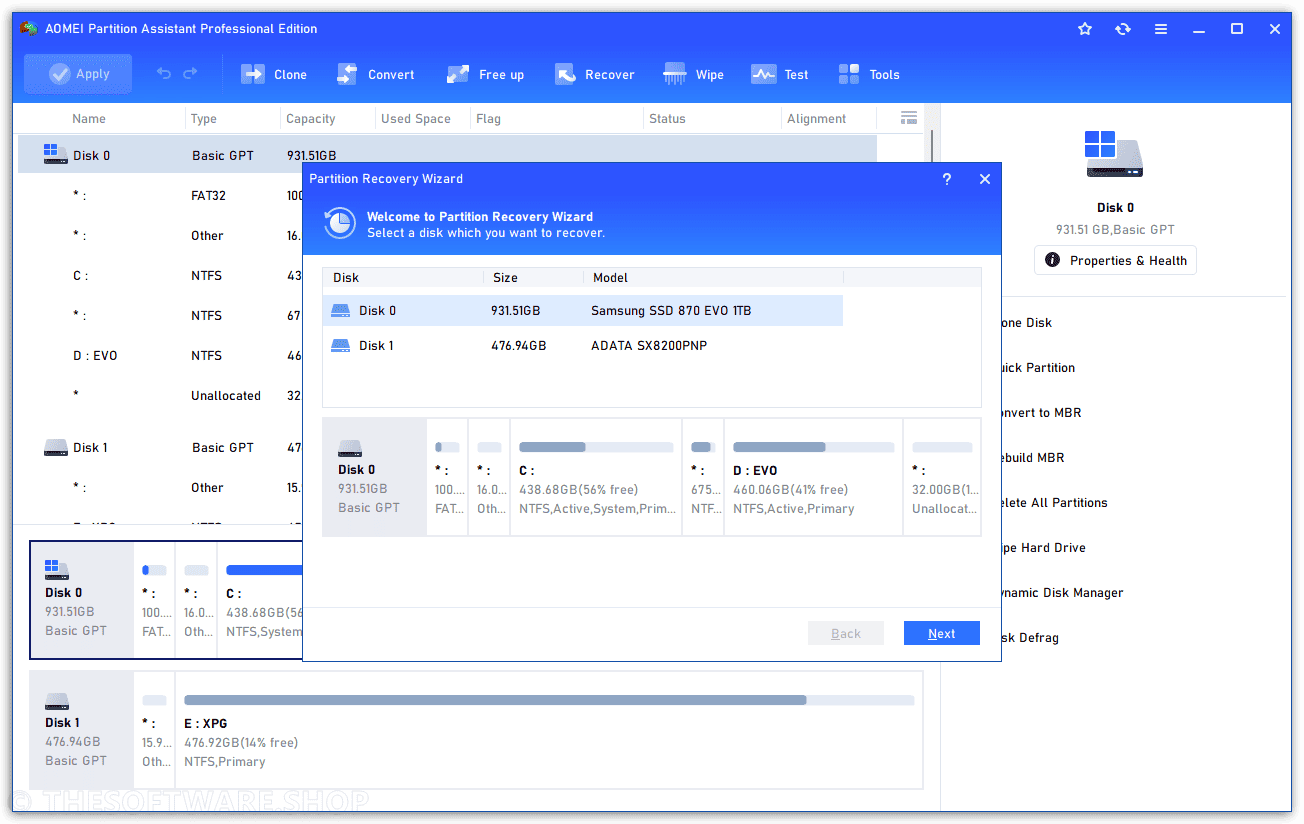Select the C: partition block in the wizard map
The height and width of the screenshot is (824, 1304).
click(x=596, y=477)
